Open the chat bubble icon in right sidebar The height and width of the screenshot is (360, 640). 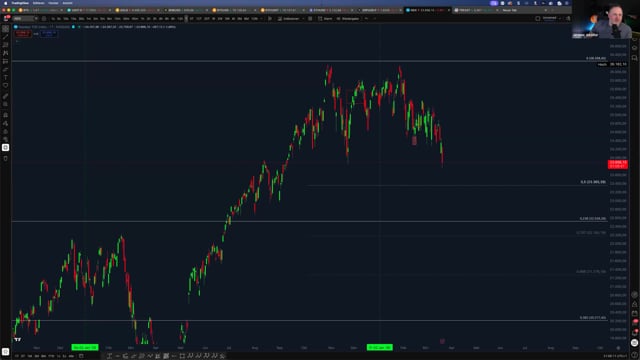point(635,58)
